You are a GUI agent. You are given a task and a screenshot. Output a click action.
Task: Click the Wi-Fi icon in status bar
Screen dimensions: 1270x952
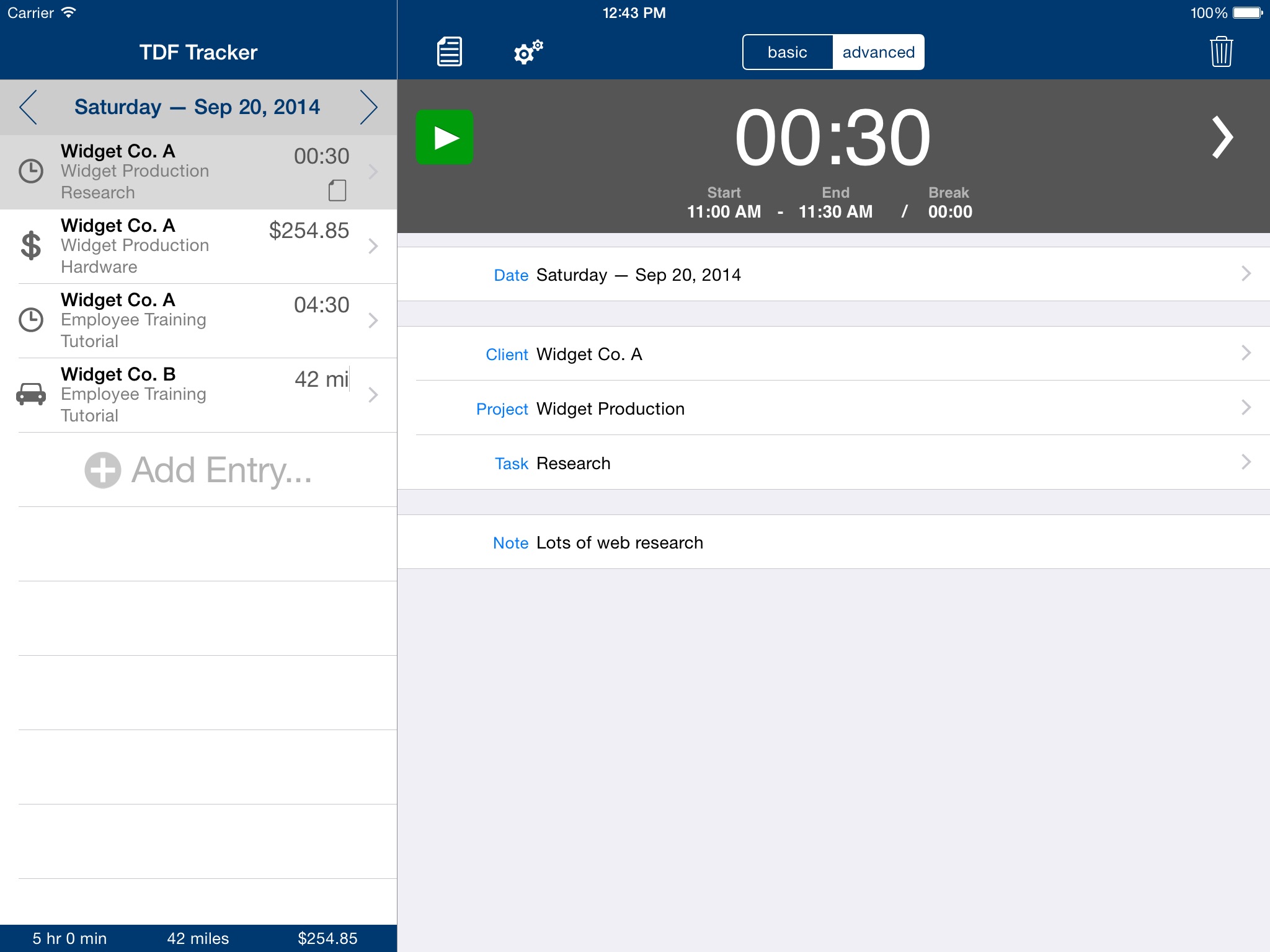point(69,12)
